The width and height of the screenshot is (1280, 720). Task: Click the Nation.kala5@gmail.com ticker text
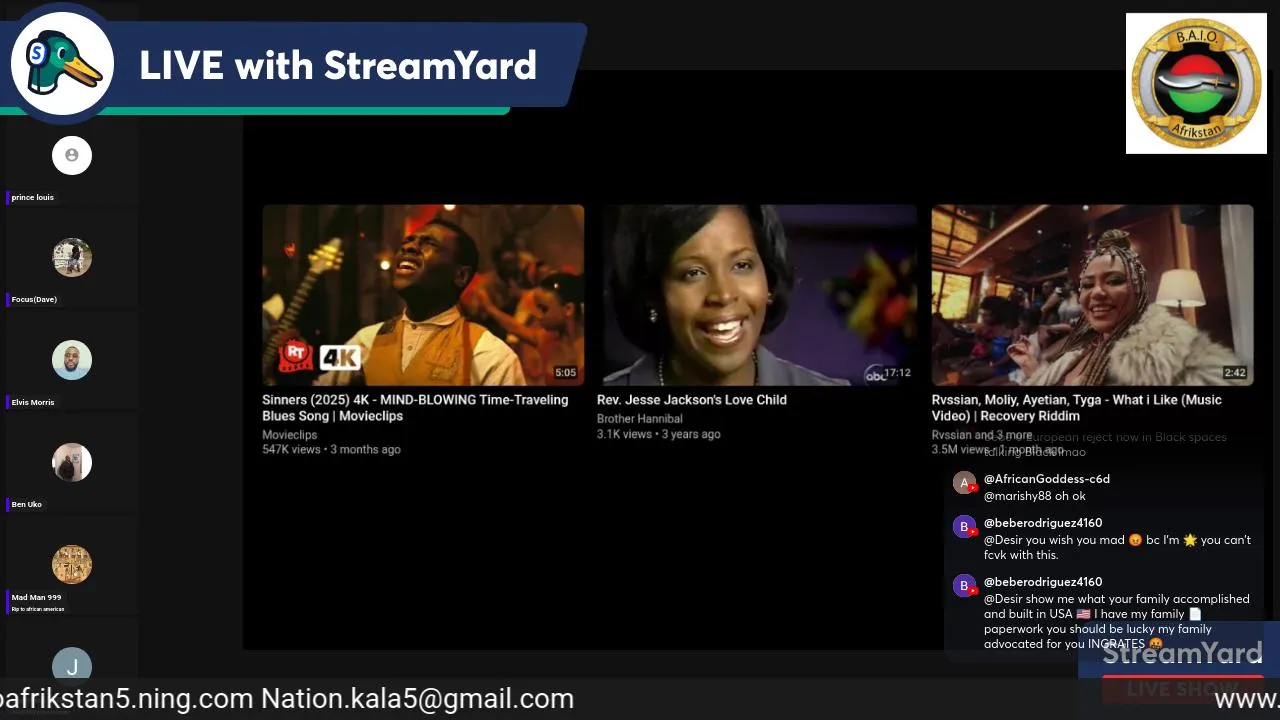[x=417, y=699]
